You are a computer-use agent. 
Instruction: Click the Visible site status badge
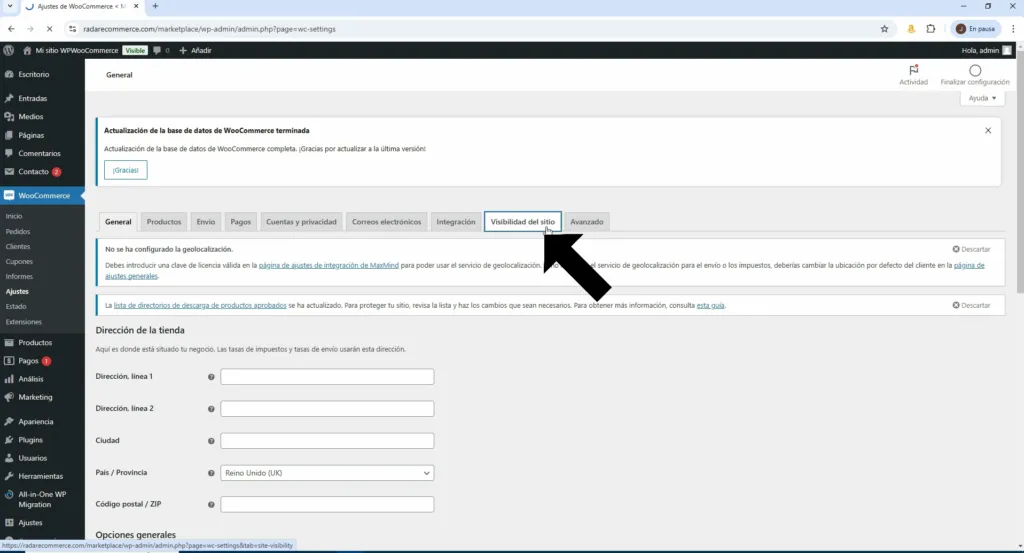point(135,50)
